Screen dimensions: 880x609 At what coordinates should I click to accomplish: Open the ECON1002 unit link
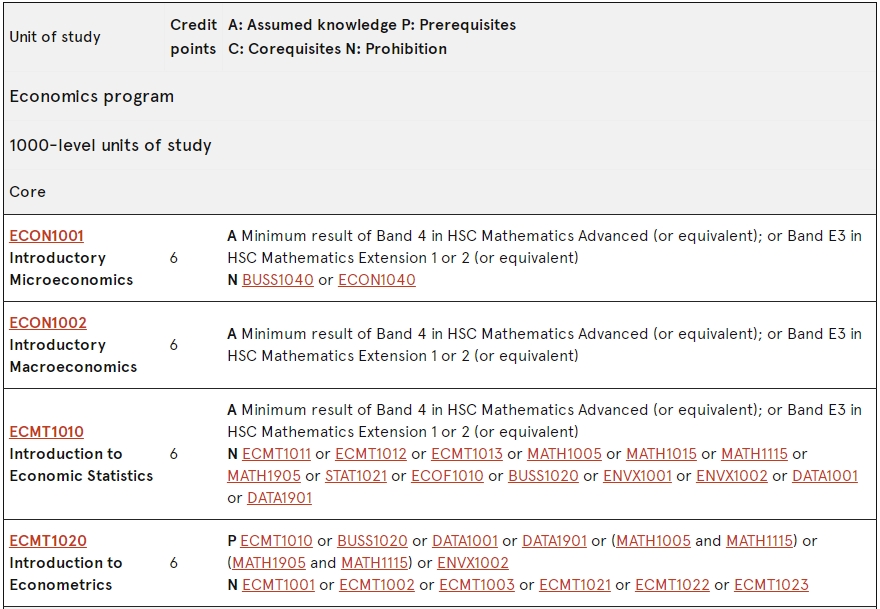click(x=48, y=323)
